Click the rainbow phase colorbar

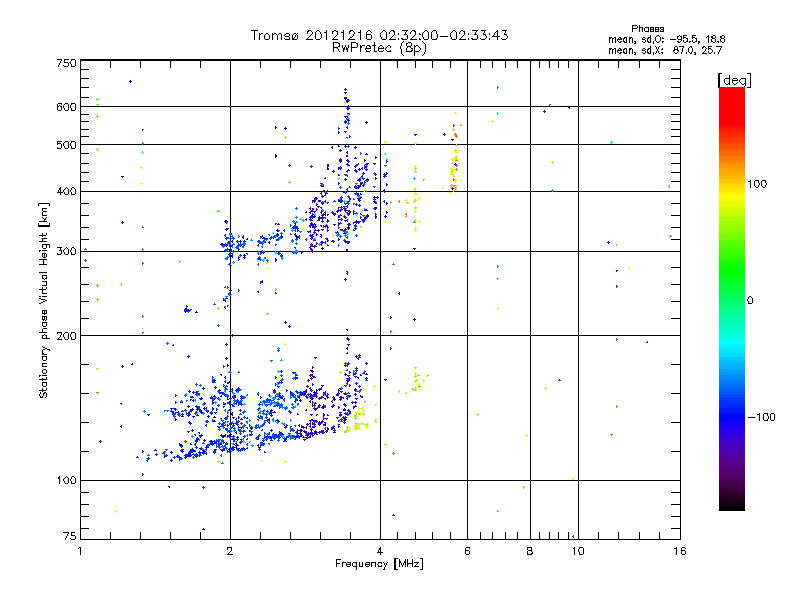click(732, 298)
